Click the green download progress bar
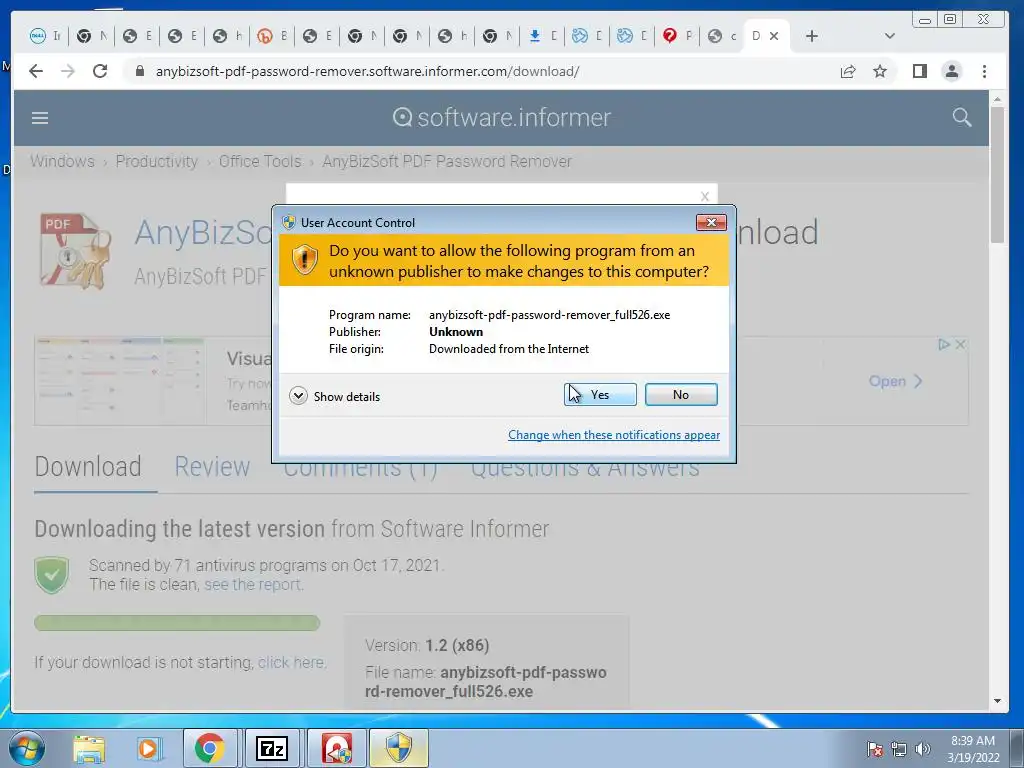 pos(177,623)
